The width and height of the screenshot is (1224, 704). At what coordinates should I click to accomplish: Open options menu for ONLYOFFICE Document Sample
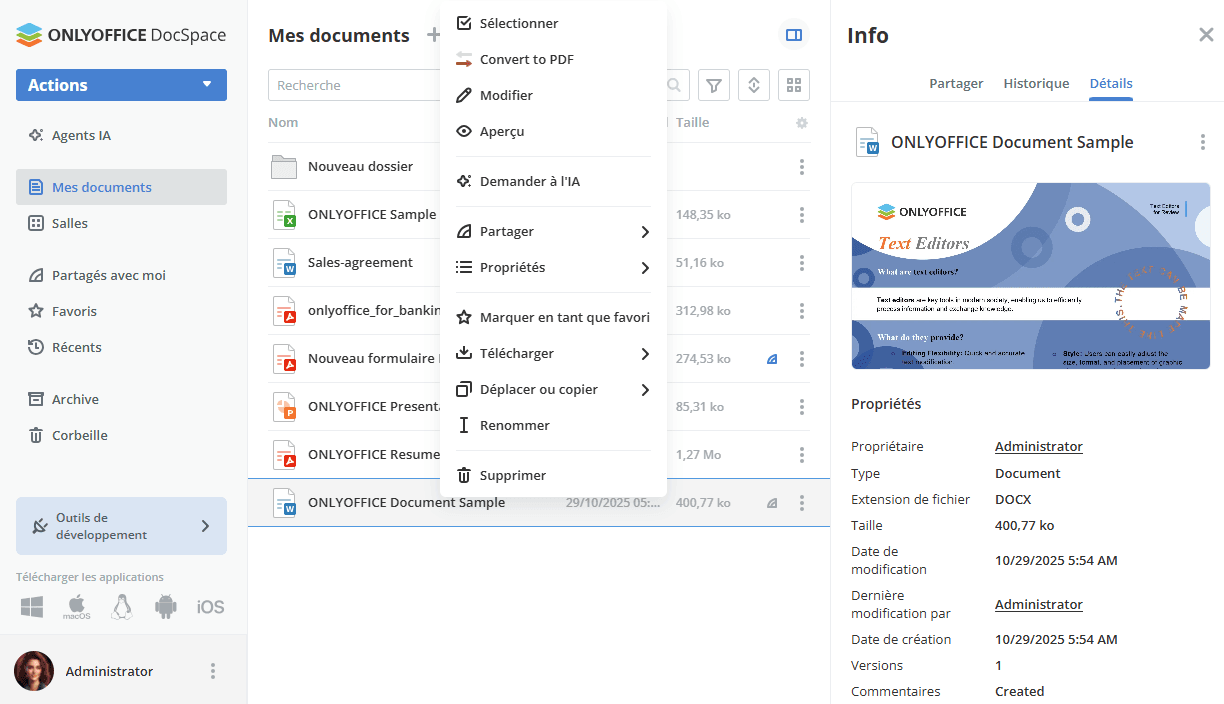(801, 503)
